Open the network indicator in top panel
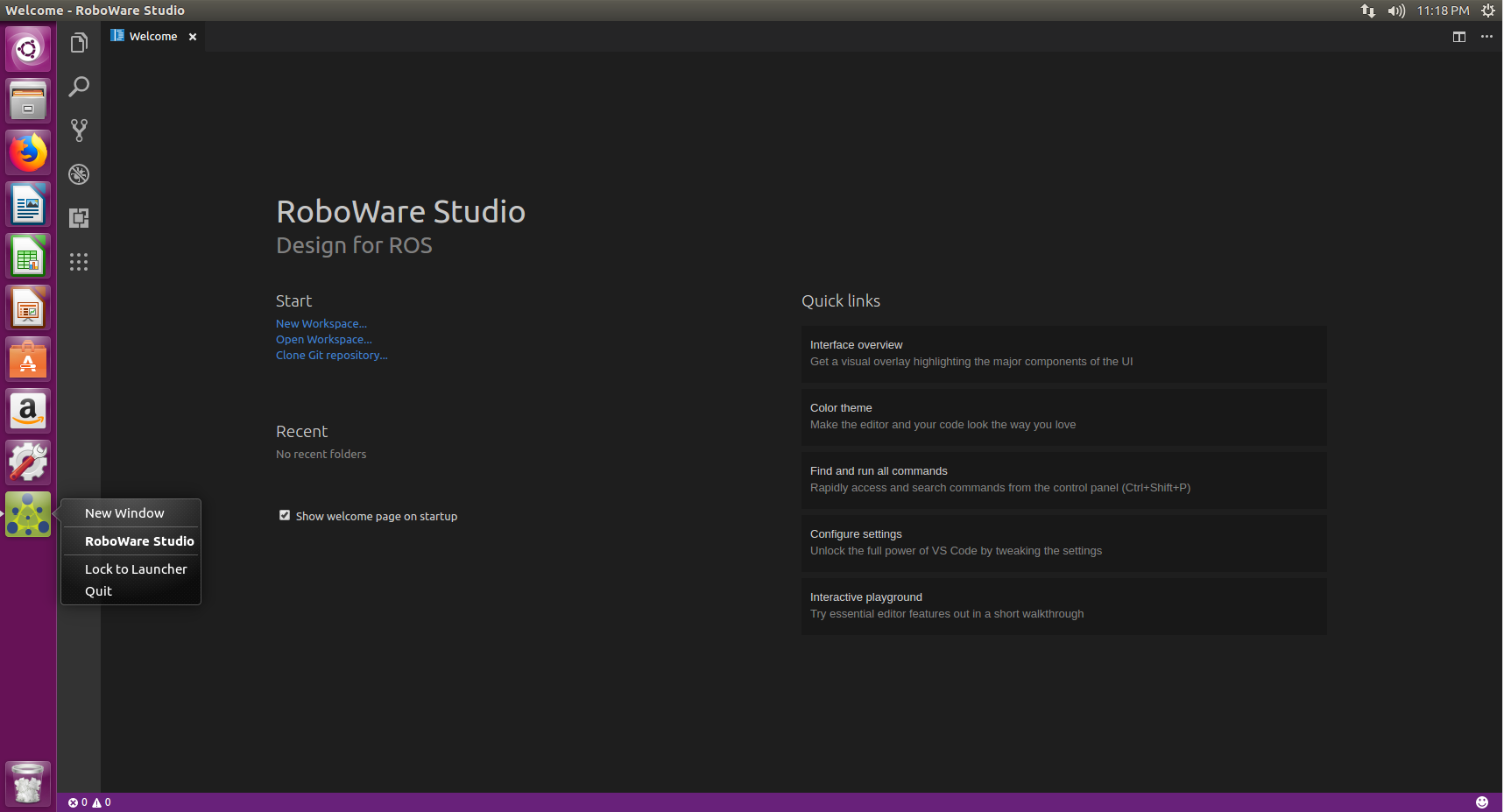 click(1368, 11)
